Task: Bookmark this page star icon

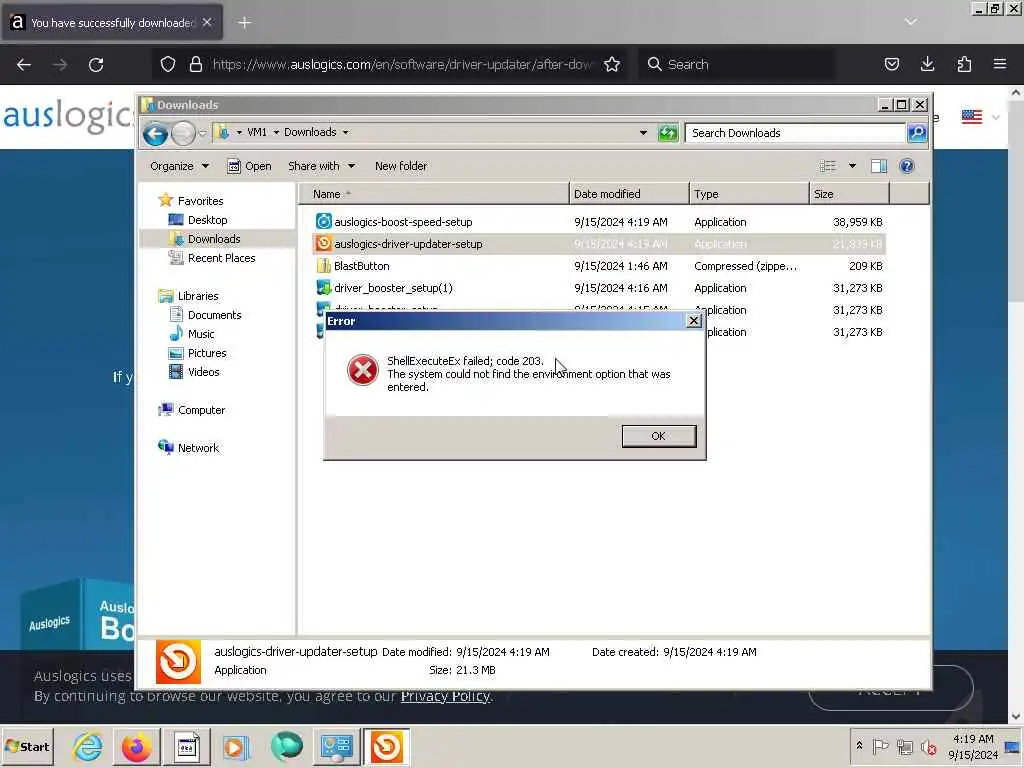Action: (612, 65)
